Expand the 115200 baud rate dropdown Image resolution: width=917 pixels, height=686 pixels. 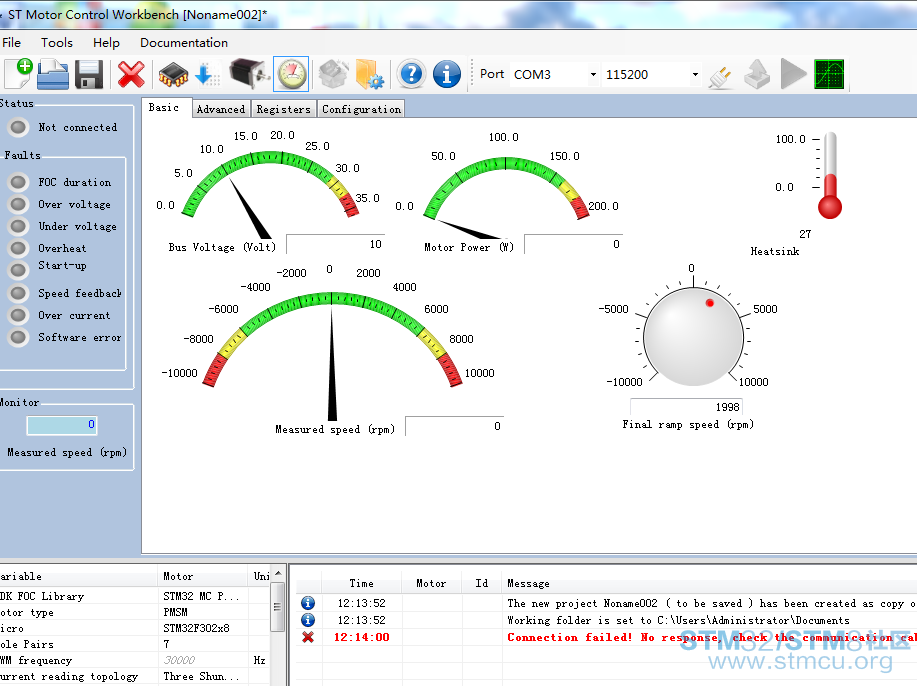(695, 74)
